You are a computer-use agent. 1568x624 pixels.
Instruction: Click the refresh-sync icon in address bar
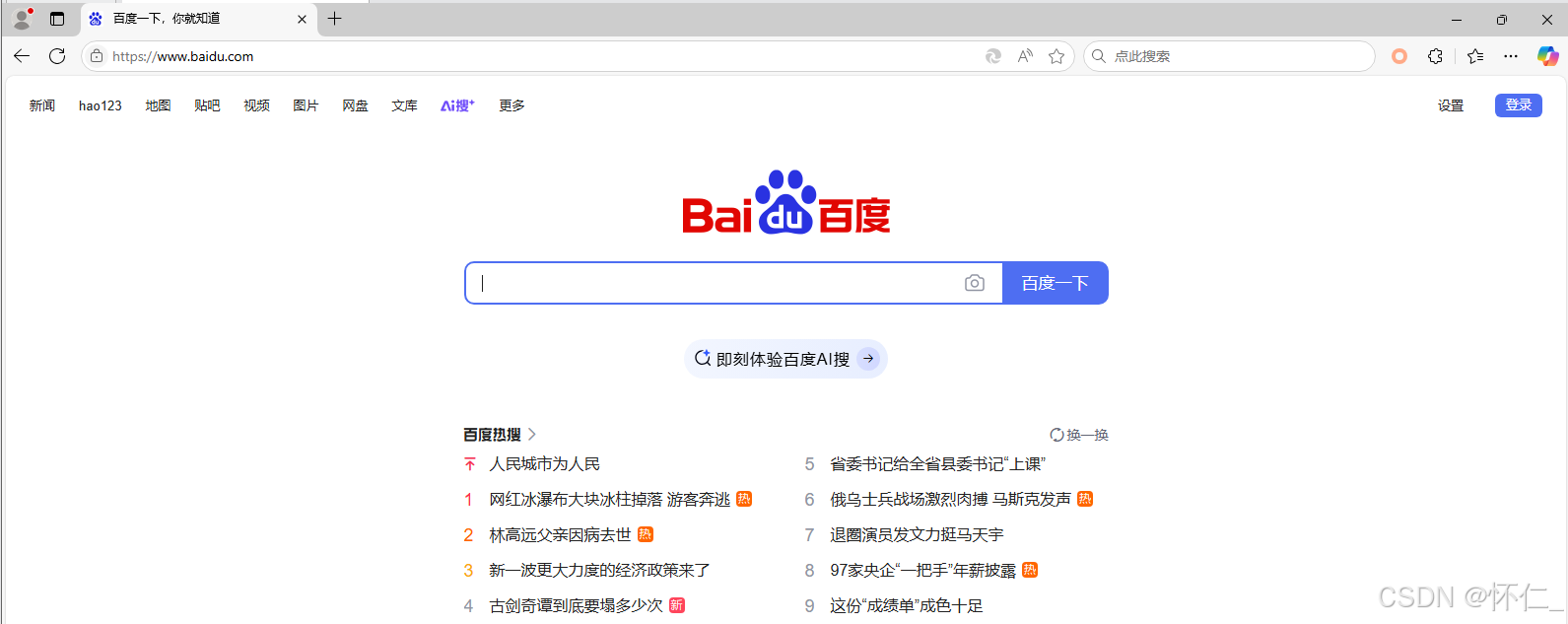tap(993, 56)
